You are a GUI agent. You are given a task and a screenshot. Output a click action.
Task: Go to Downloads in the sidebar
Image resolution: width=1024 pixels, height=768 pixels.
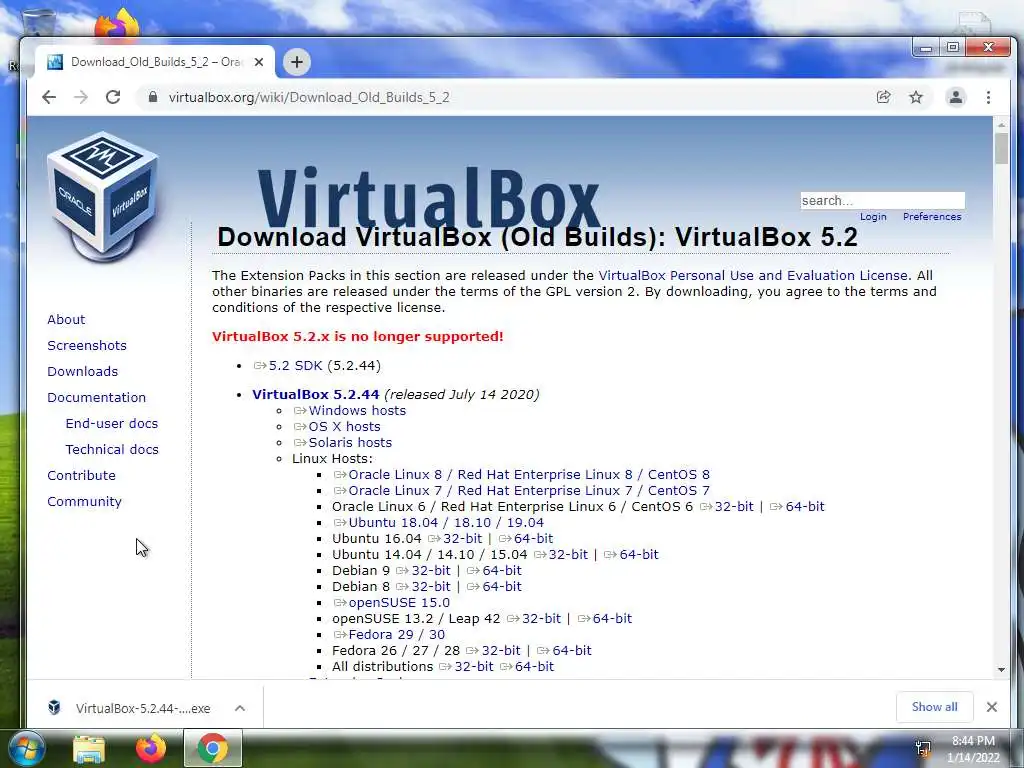pyautogui.click(x=82, y=371)
